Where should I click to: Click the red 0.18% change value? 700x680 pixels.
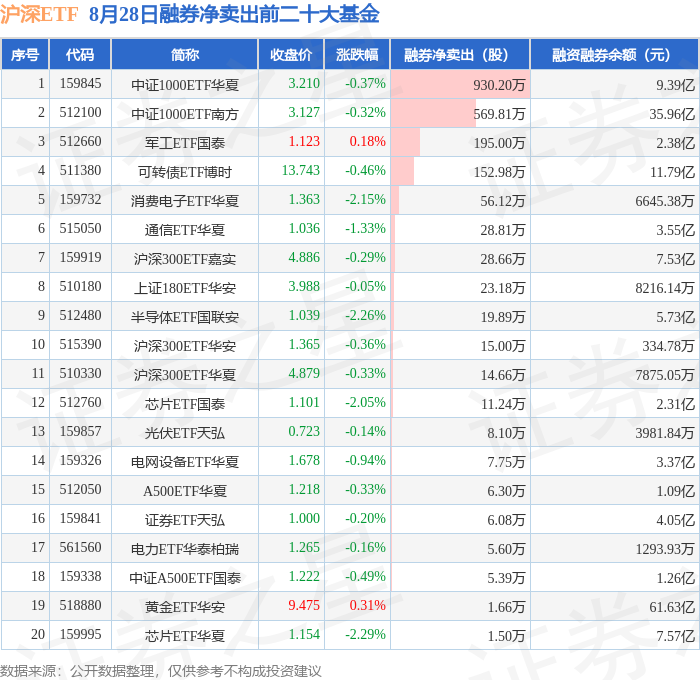[x=367, y=142]
